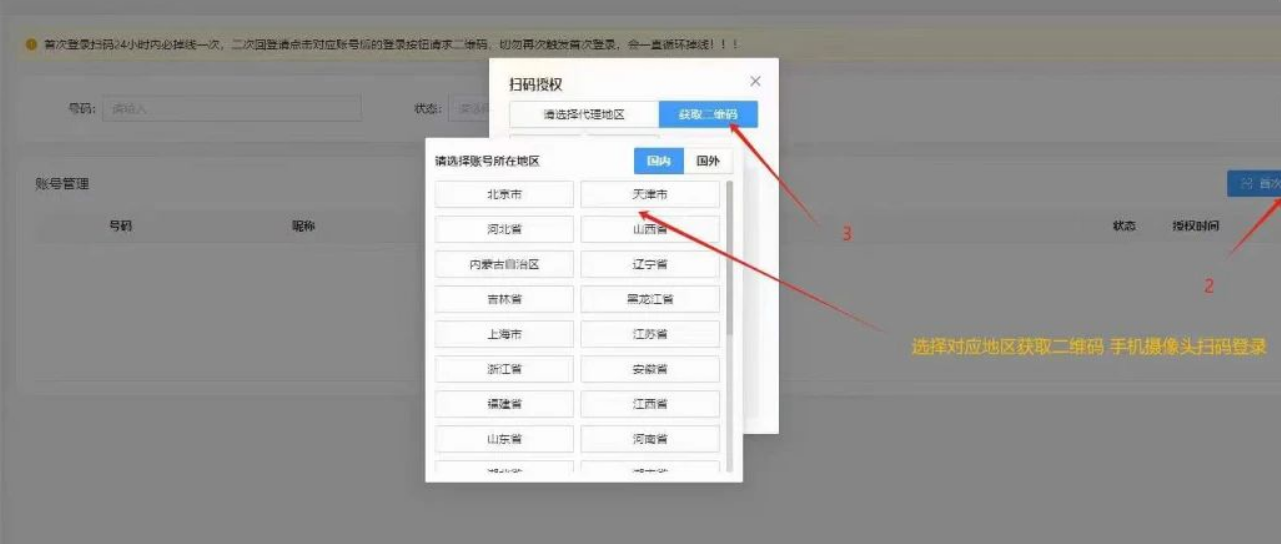Click the blue 首次 login button
This screenshot has width=1281, height=544.
tap(1254, 183)
